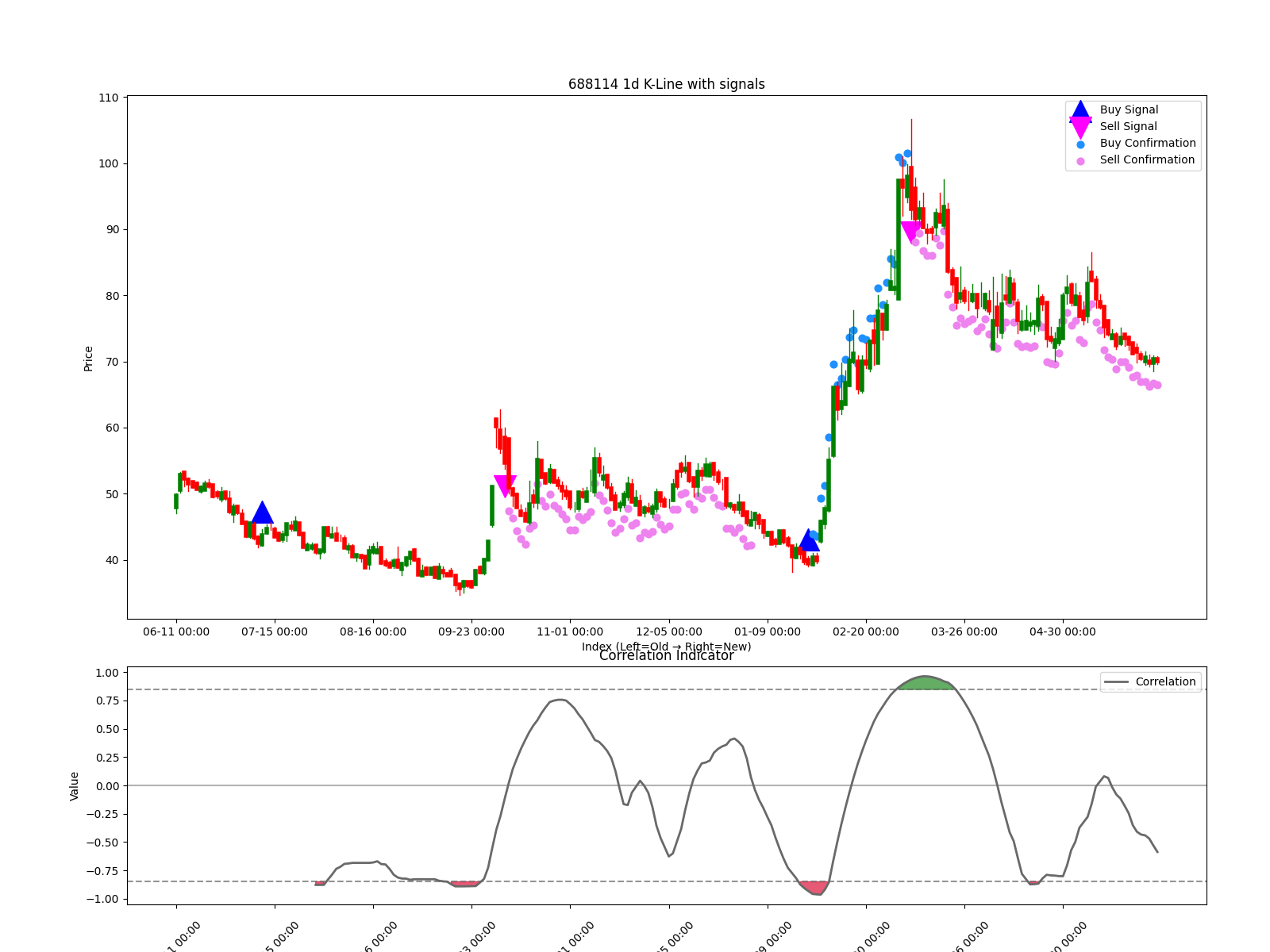Click the price axis tick '60'
This screenshot has height=952, width=1270.
point(112,428)
